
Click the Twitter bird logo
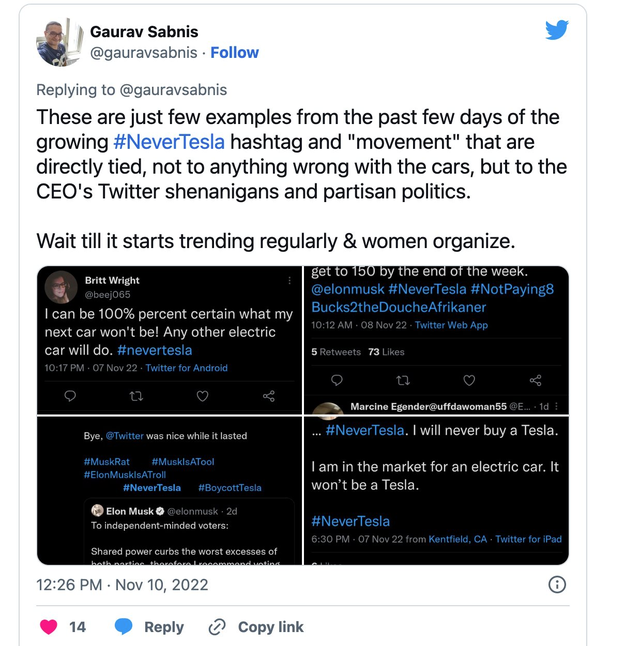coord(557,30)
